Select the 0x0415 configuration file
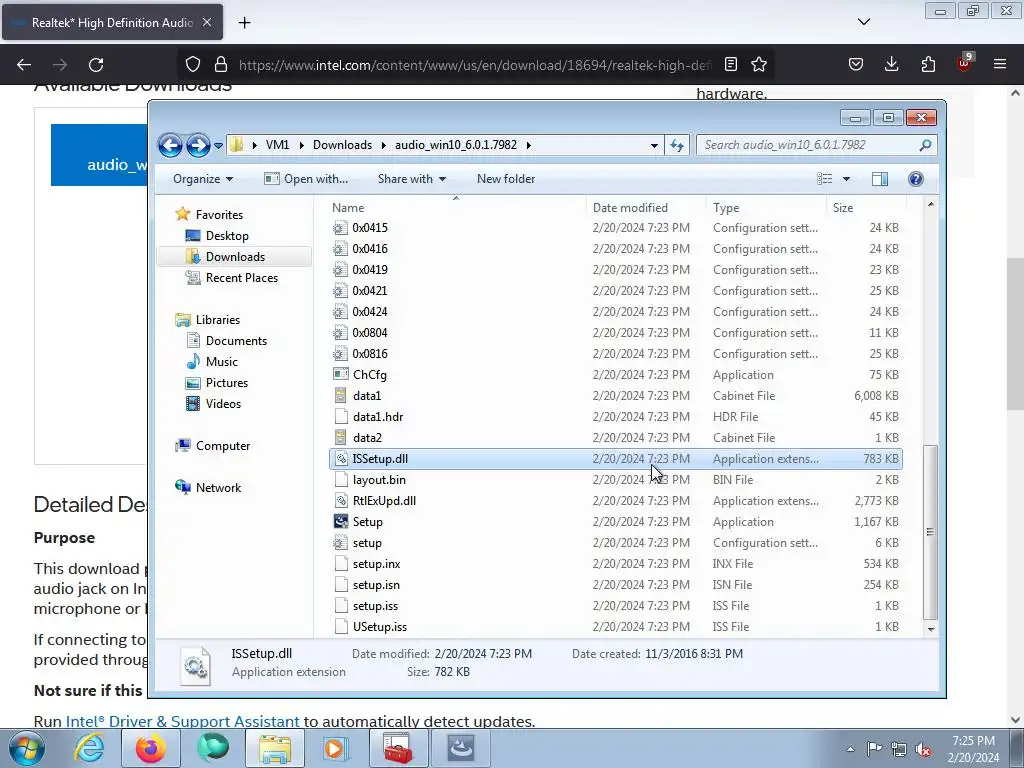Screen dimensions: 1024x768 pyautogui.click(x=616, y=228)
